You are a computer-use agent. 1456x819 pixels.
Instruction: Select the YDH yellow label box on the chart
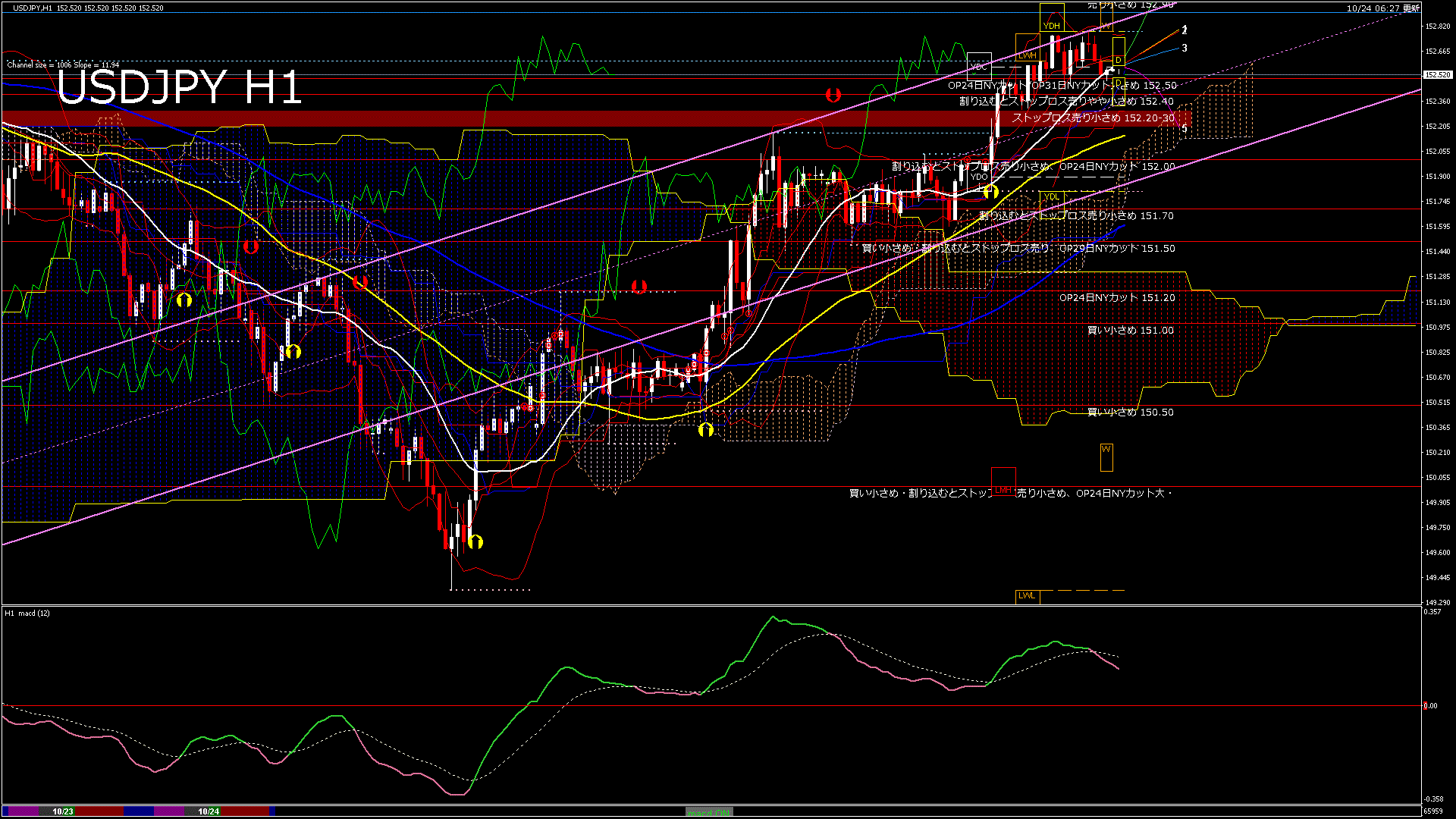pyautogui.click(x=1052, y=25)
